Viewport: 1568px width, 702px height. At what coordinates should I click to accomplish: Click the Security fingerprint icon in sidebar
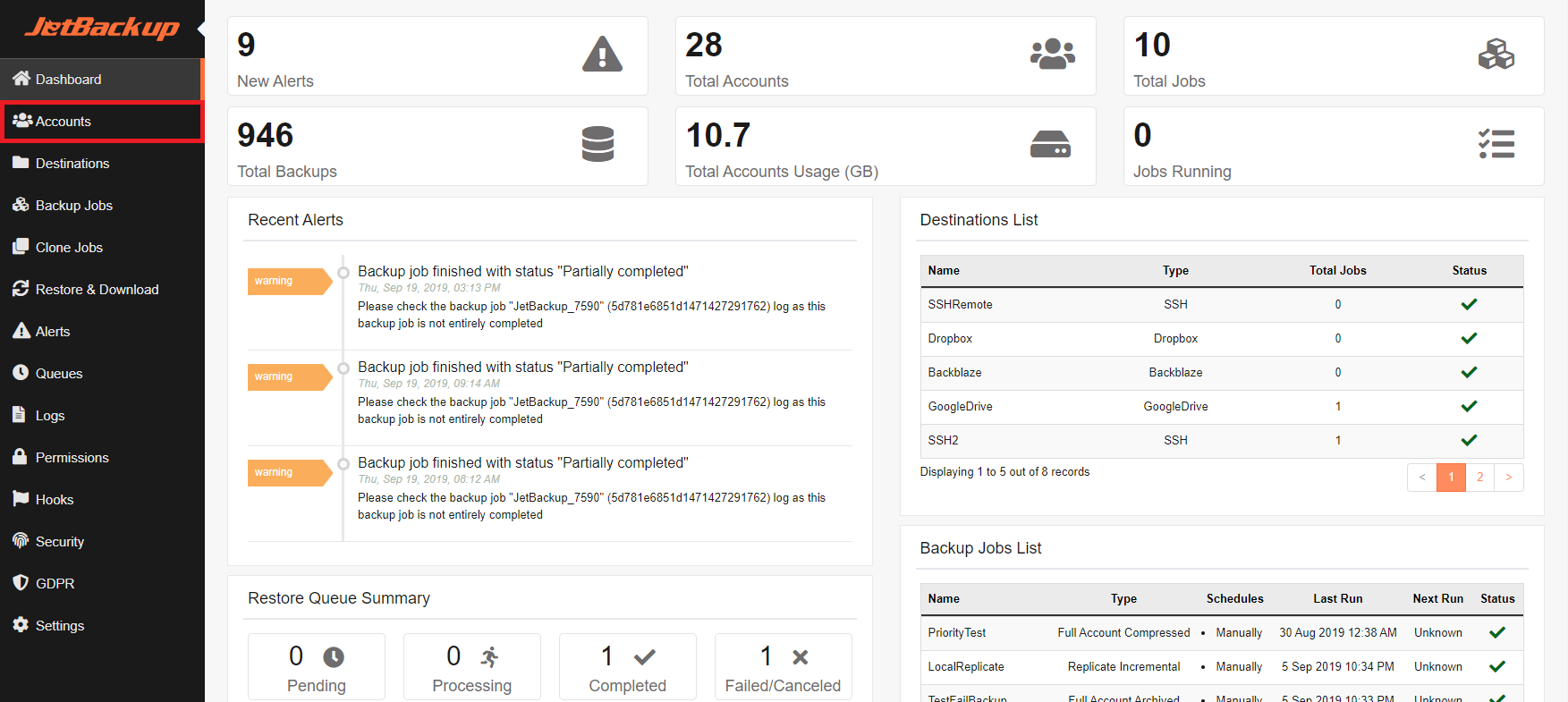tap(21, 541)
